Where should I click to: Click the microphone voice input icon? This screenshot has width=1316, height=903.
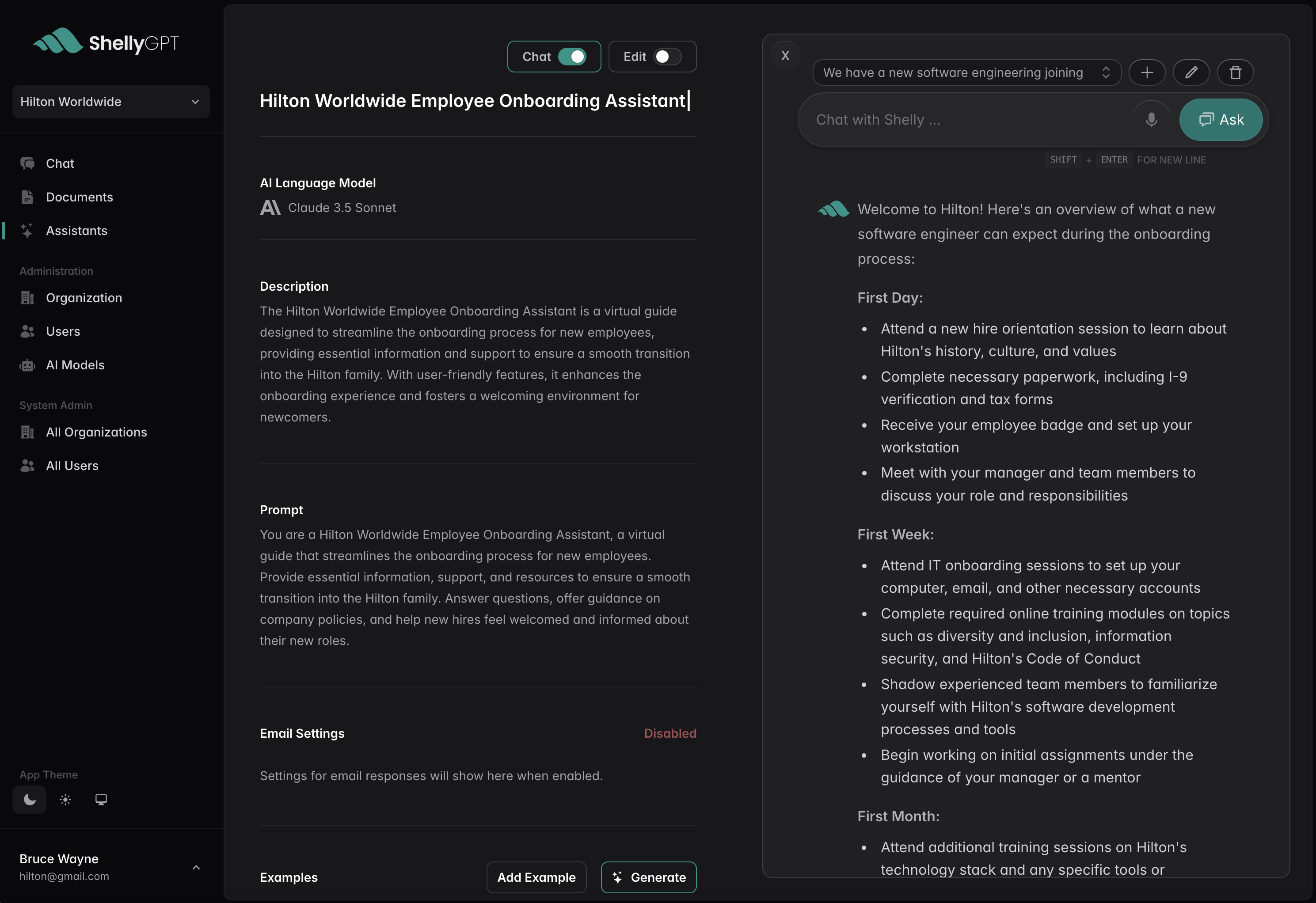click(x=1151, y=119)
